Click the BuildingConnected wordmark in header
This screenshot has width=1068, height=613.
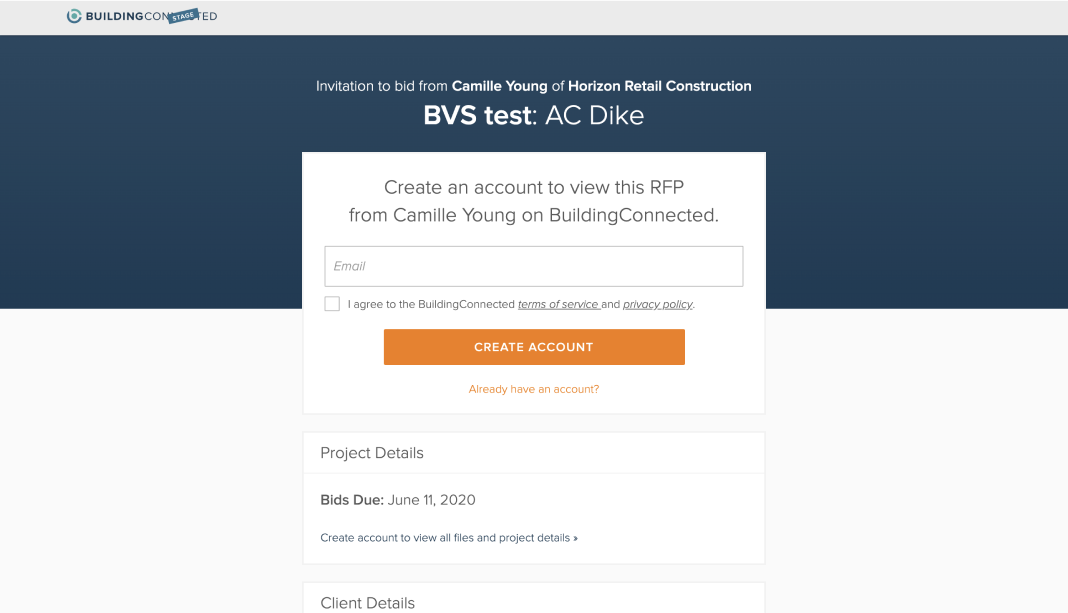click(151, 16)
